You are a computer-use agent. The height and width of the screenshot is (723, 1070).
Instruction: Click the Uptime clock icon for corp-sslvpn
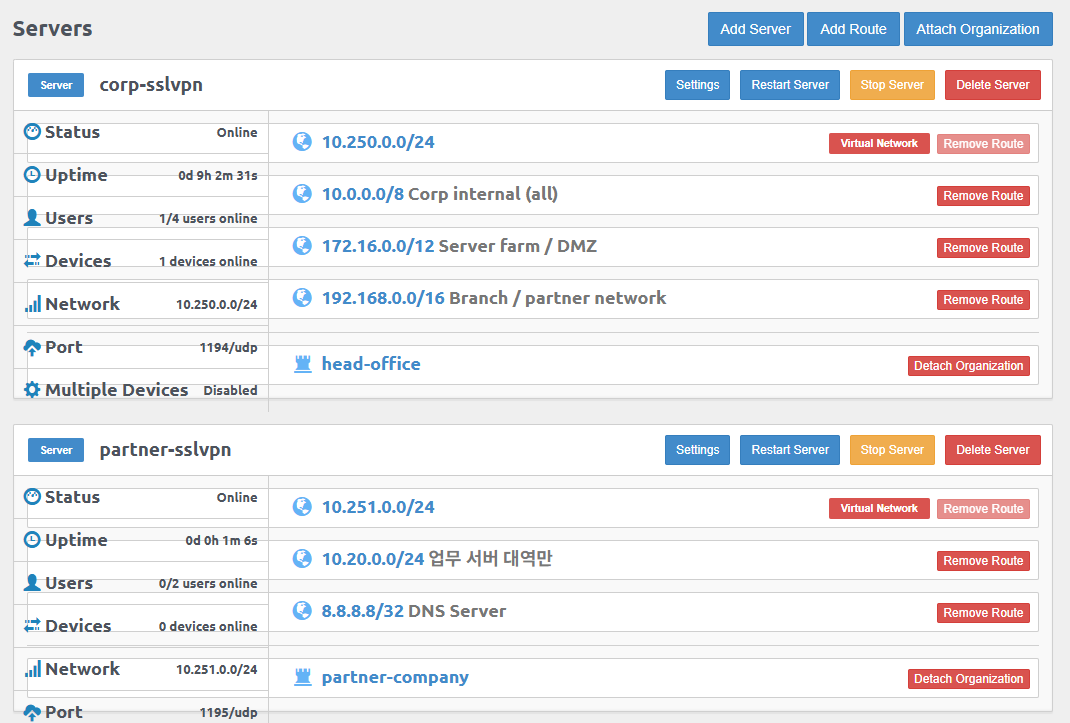coord(32,175)
